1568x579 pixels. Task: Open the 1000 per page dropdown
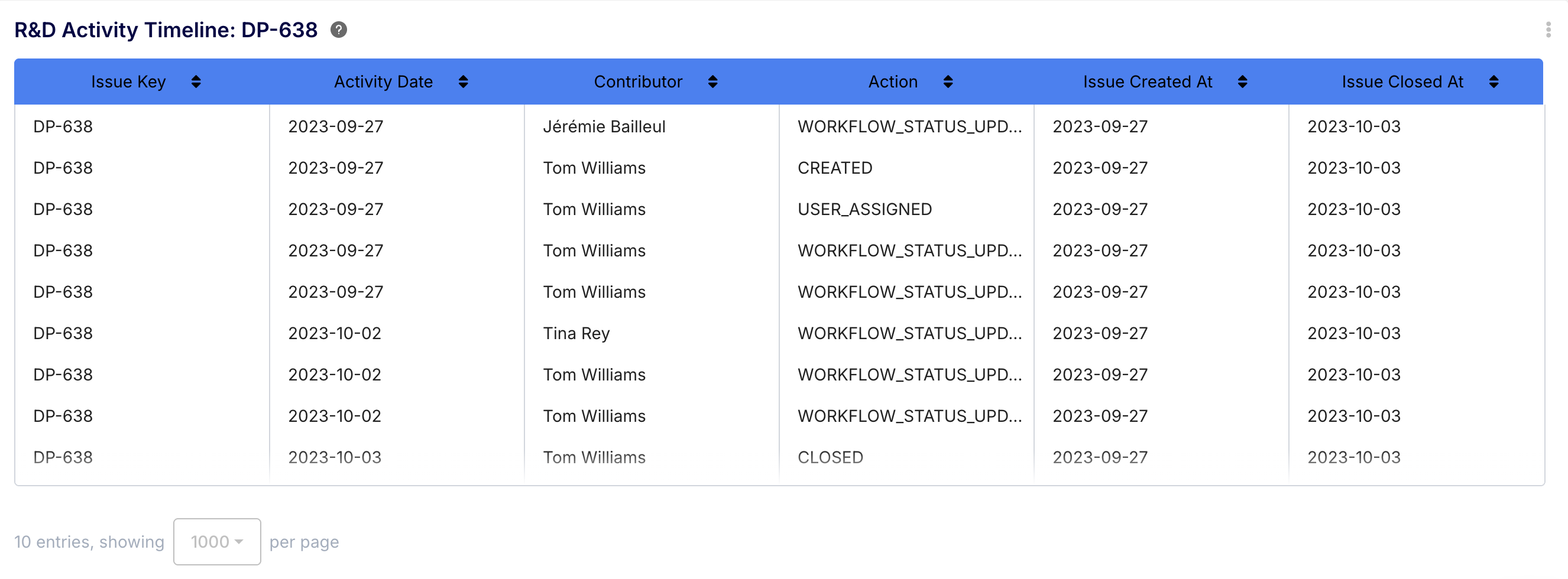click(x=217, y=541)
